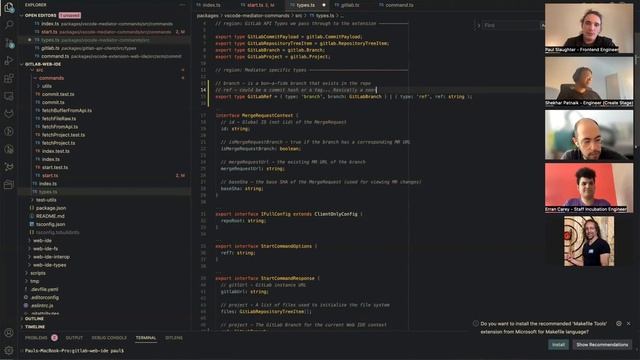
Task: Open fetchFileRaw.ts in file tree
Action: (59, 119)
